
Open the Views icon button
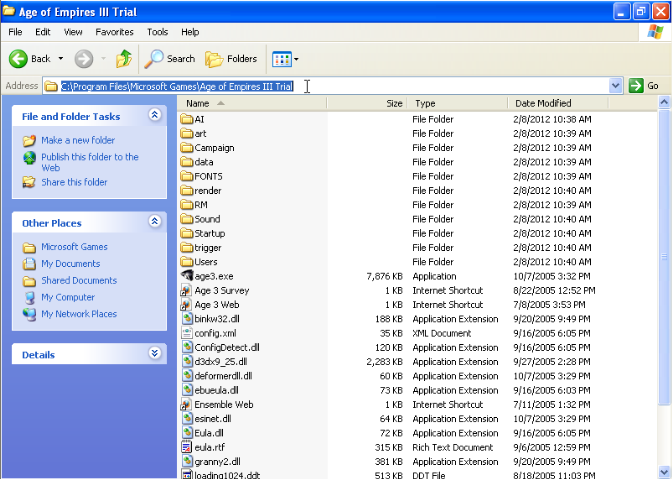(282, 59)
